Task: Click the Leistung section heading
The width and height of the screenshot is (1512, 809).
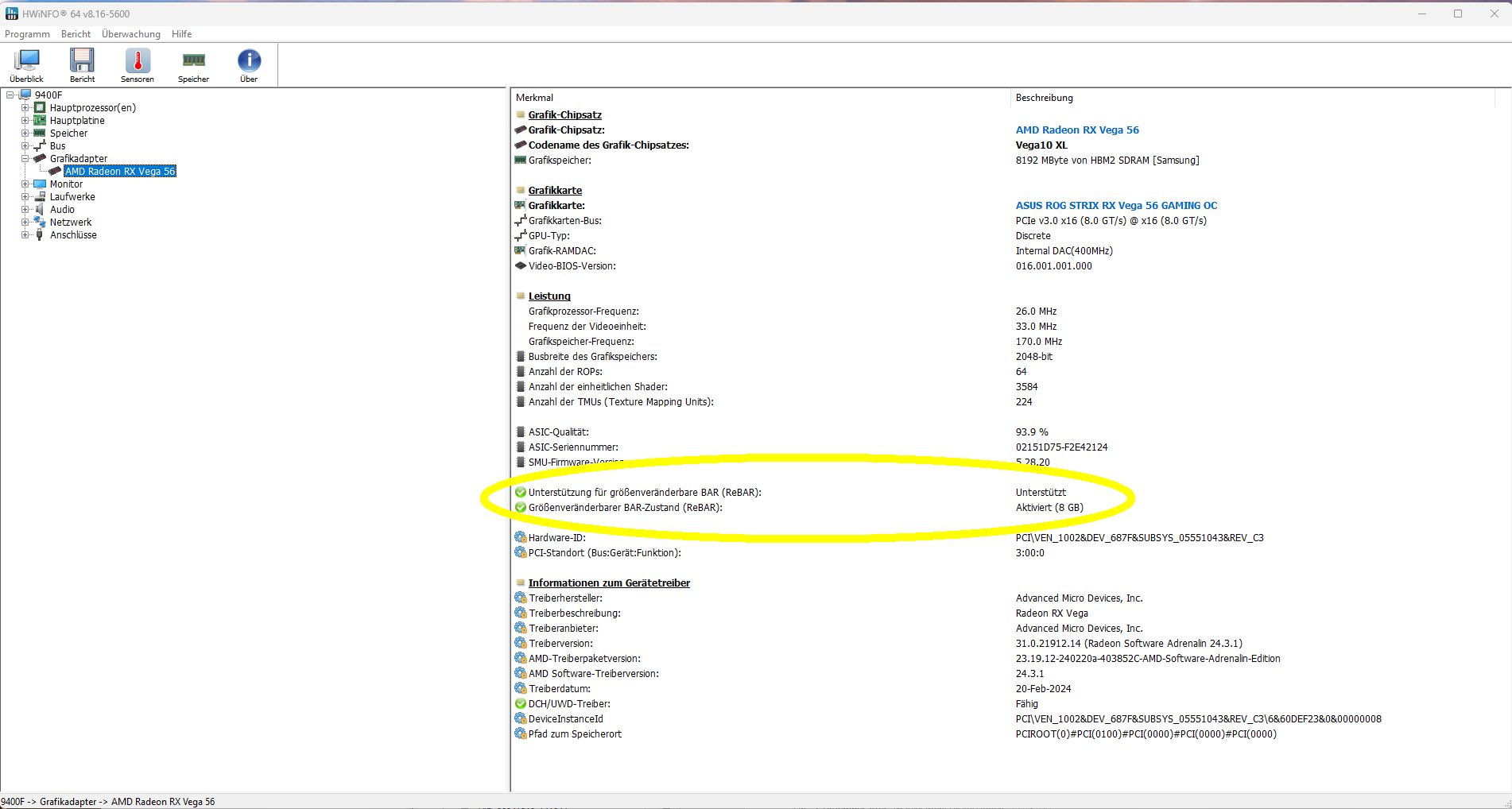Action: click(x=549, y=296)
